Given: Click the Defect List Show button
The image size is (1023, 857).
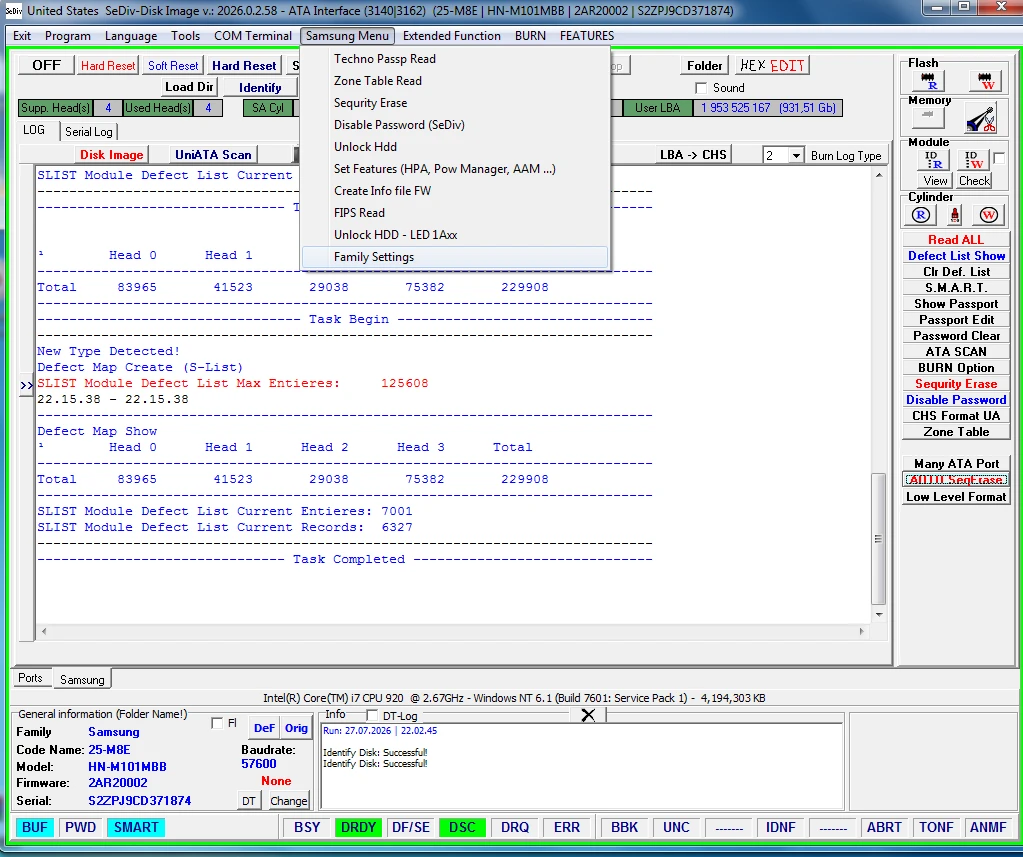Looking at the screenshot, I should [956, 256].
